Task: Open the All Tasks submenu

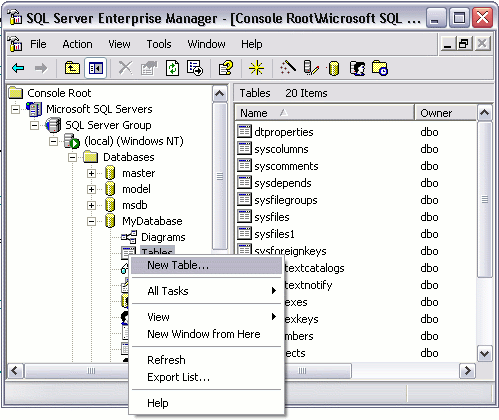Action: (x=206, y=291)
